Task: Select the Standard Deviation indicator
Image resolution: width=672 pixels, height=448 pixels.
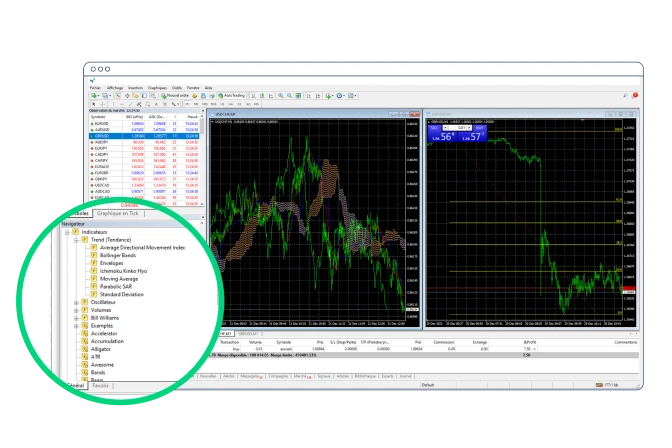Action: click(122, 295)
